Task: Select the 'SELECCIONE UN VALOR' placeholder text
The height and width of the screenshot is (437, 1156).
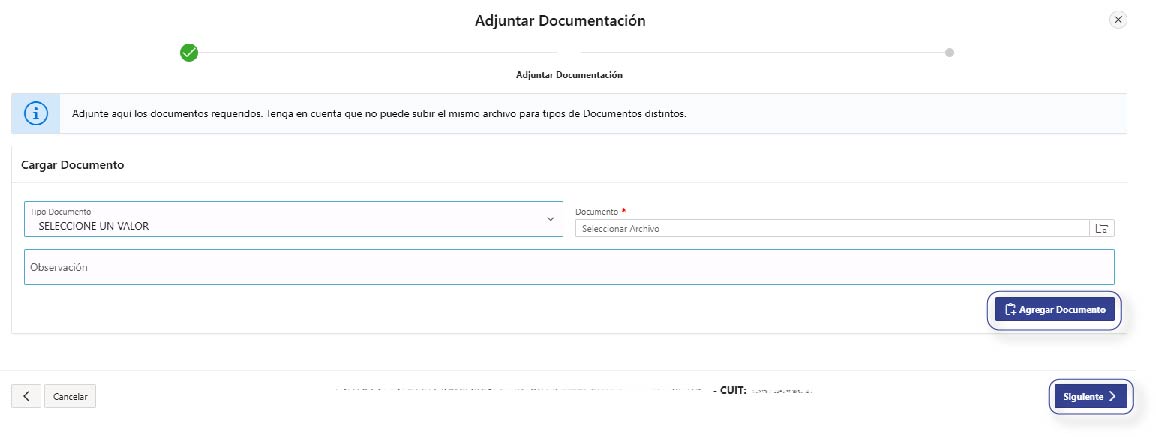Action: pos(93,227)
